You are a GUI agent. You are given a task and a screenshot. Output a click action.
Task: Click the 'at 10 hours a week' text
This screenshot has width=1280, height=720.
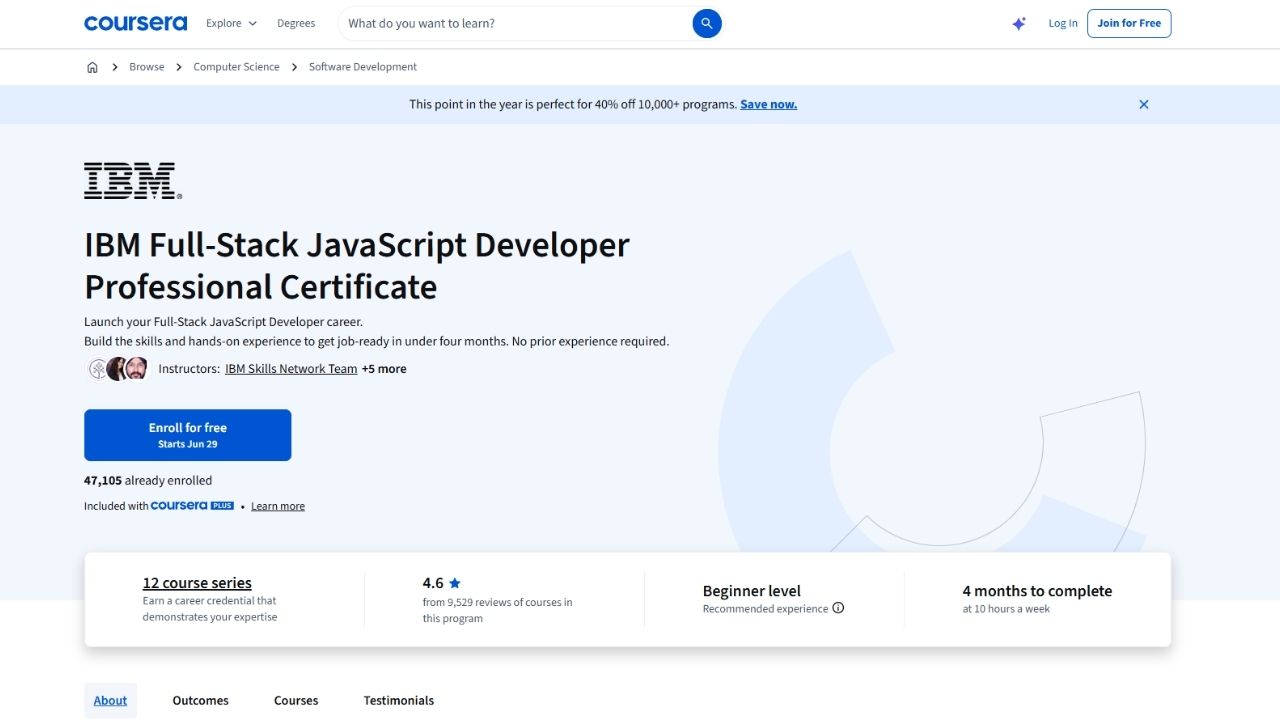pyautogui.click(x=1006, y=609)
